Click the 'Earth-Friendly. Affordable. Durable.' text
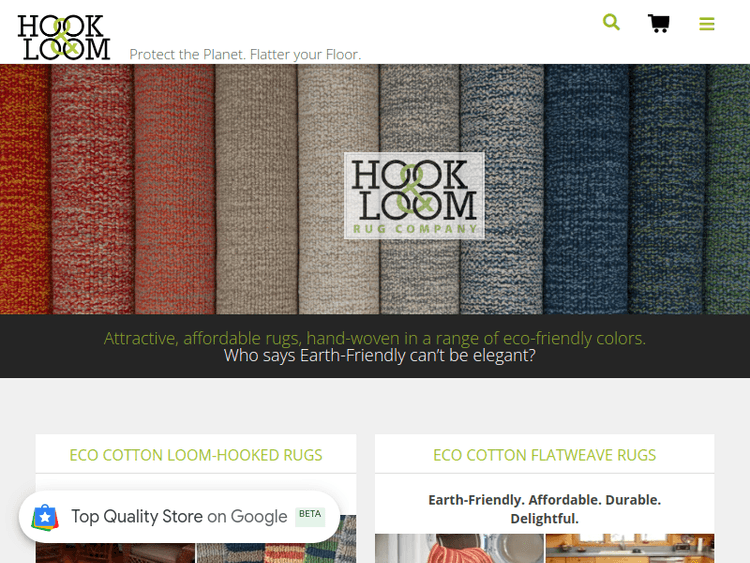 pyautogui.click(x=544, y=500)
